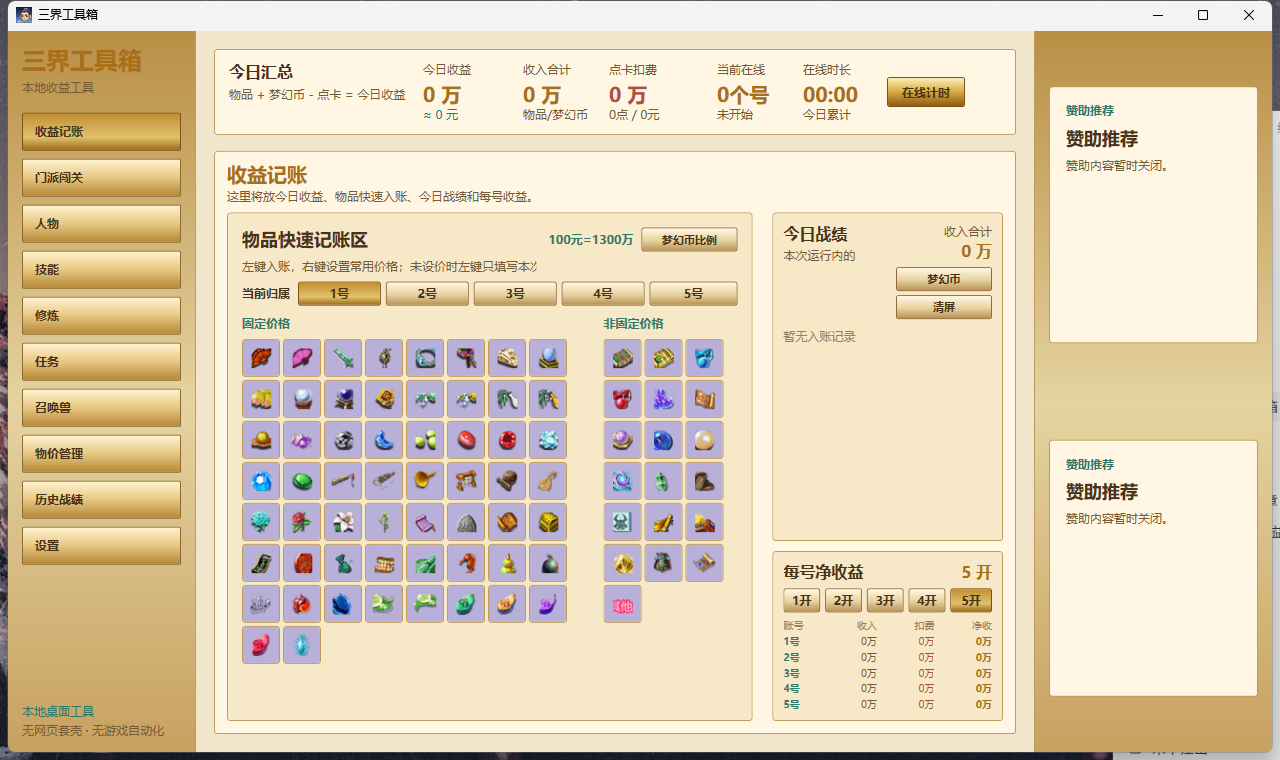Select the teal mask tile item
The width and height of the screenshot is (1280, 760).
623,522
